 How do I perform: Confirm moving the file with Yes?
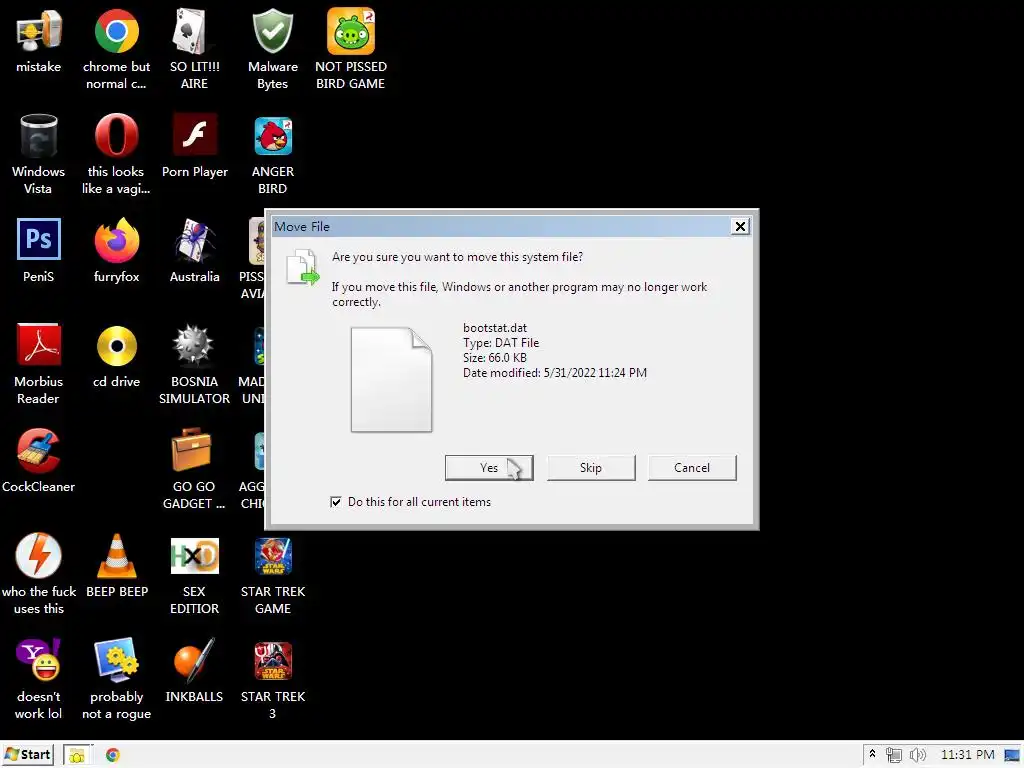489,468
